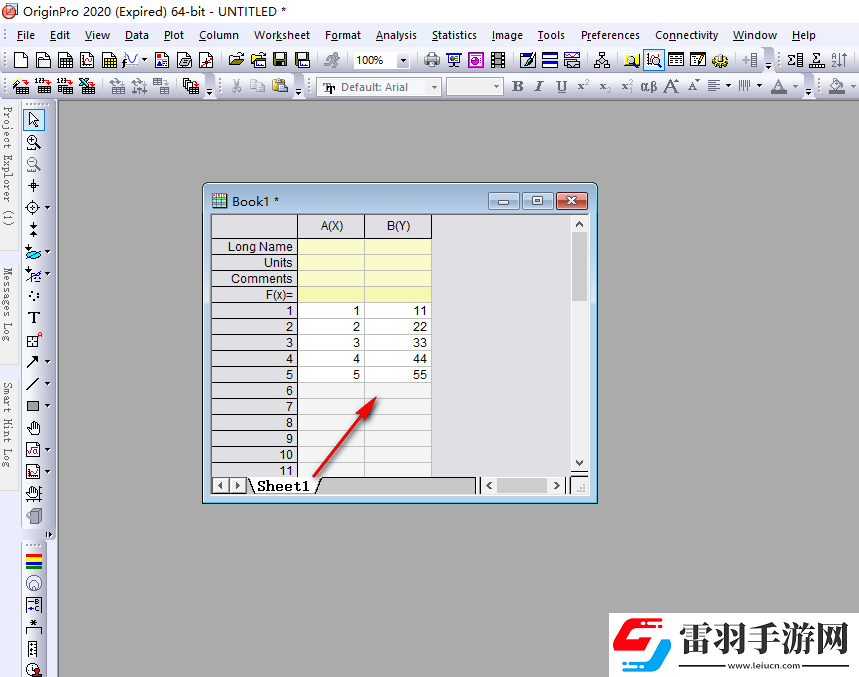Screen dimensions: 859x677
Task: Click the Long Name cell of column A
Action: (331, 246)
